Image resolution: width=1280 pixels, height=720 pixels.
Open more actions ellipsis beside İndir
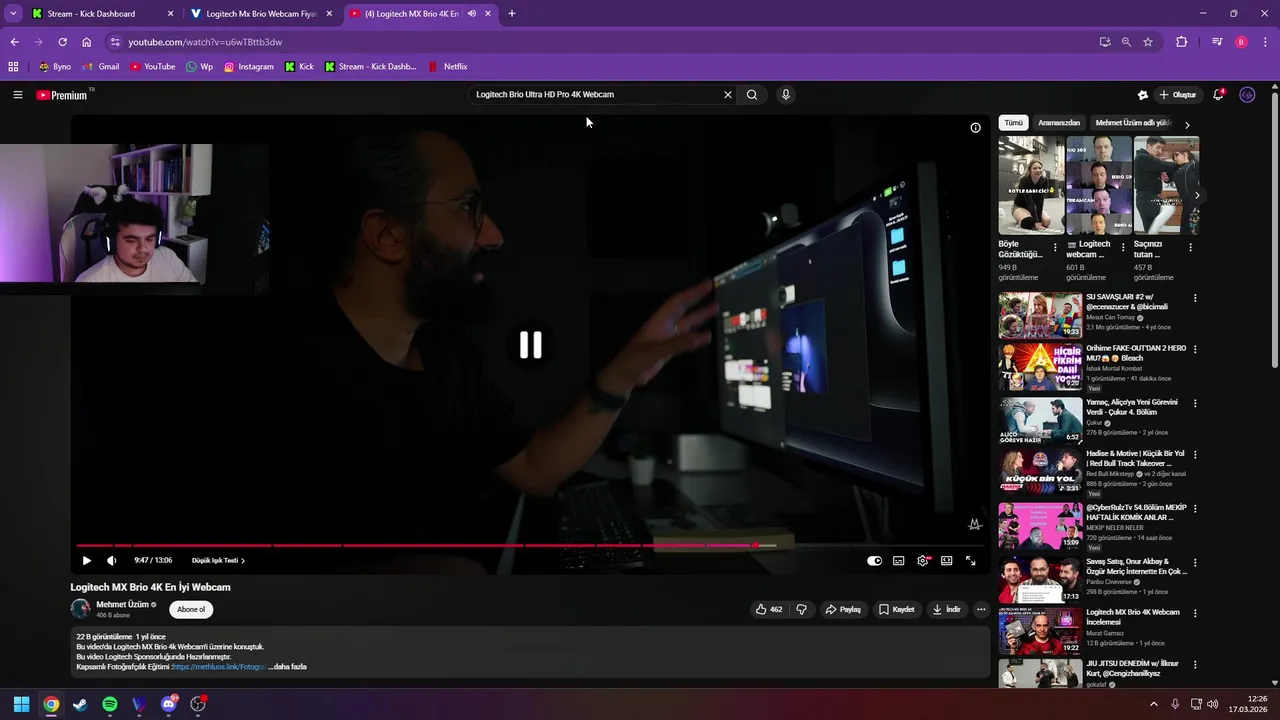point(981,610)
